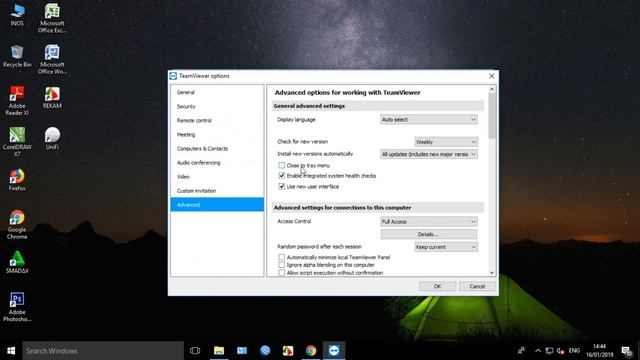640x360 pixels.
Task: Select the Remote control category
Action: 217,120
